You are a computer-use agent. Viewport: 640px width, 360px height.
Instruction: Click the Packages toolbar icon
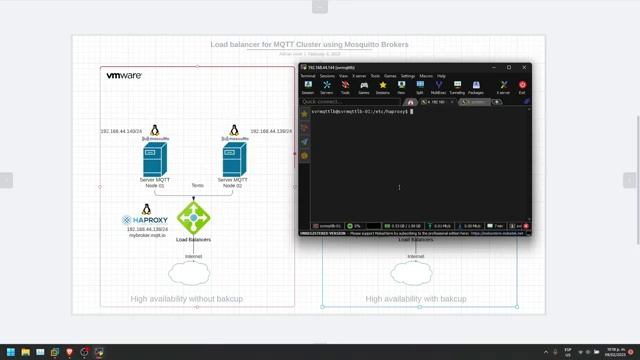[476, 87]
